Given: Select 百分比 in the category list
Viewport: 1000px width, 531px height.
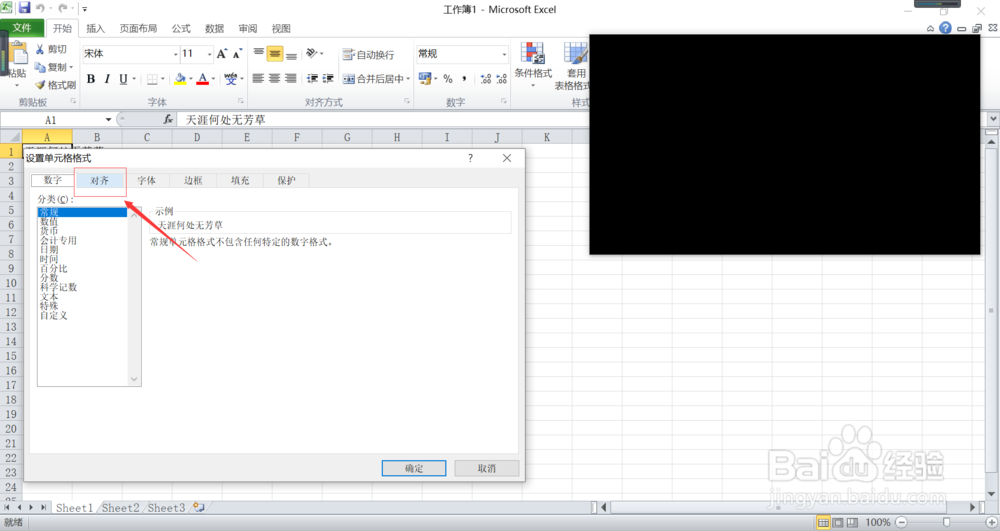Looking at the screenshot, I should 54,268.
